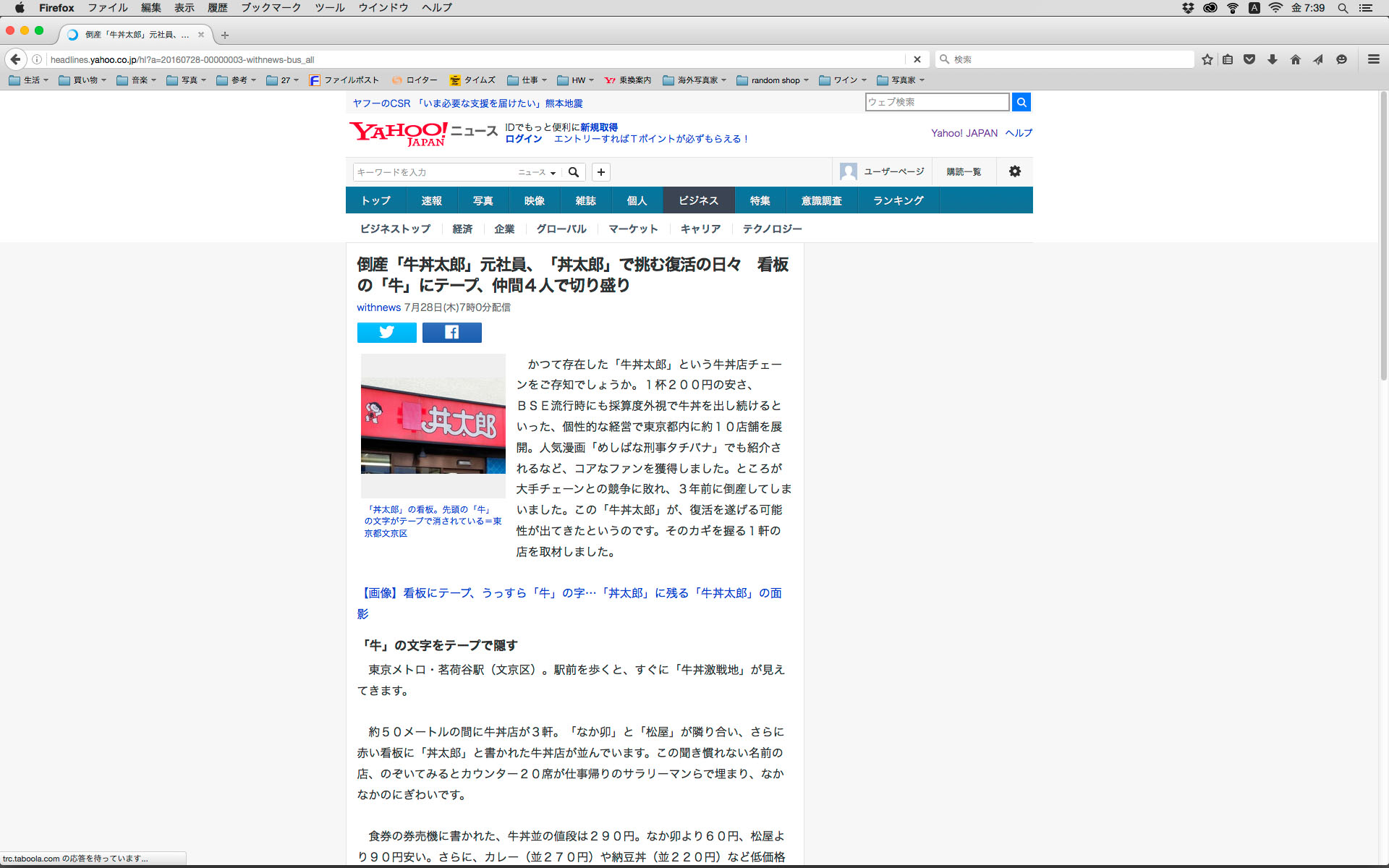Click the blue web search magnifier
The image size is (1389, 868).
(x=1021, y=102)
